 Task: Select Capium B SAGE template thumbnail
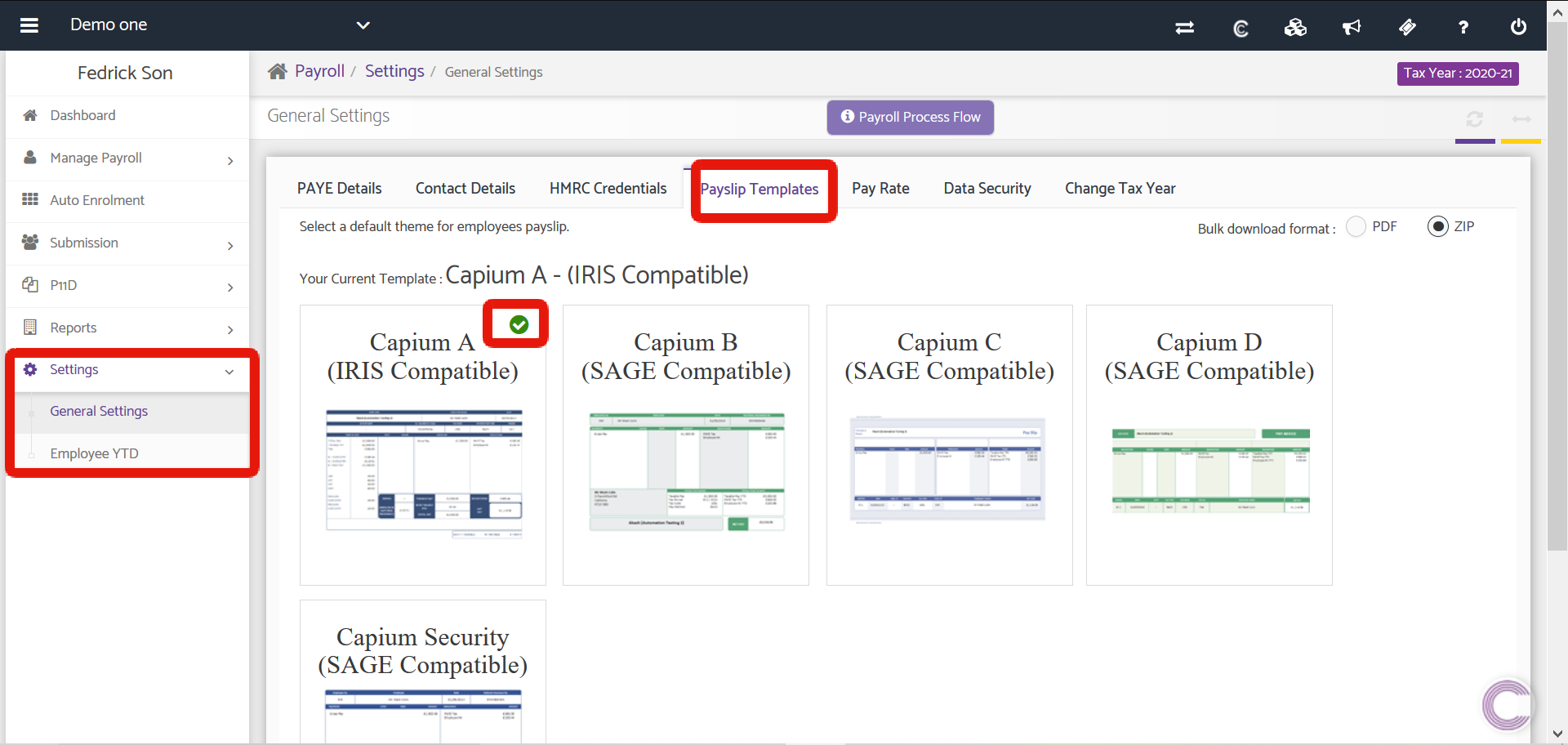click(686, 445)
